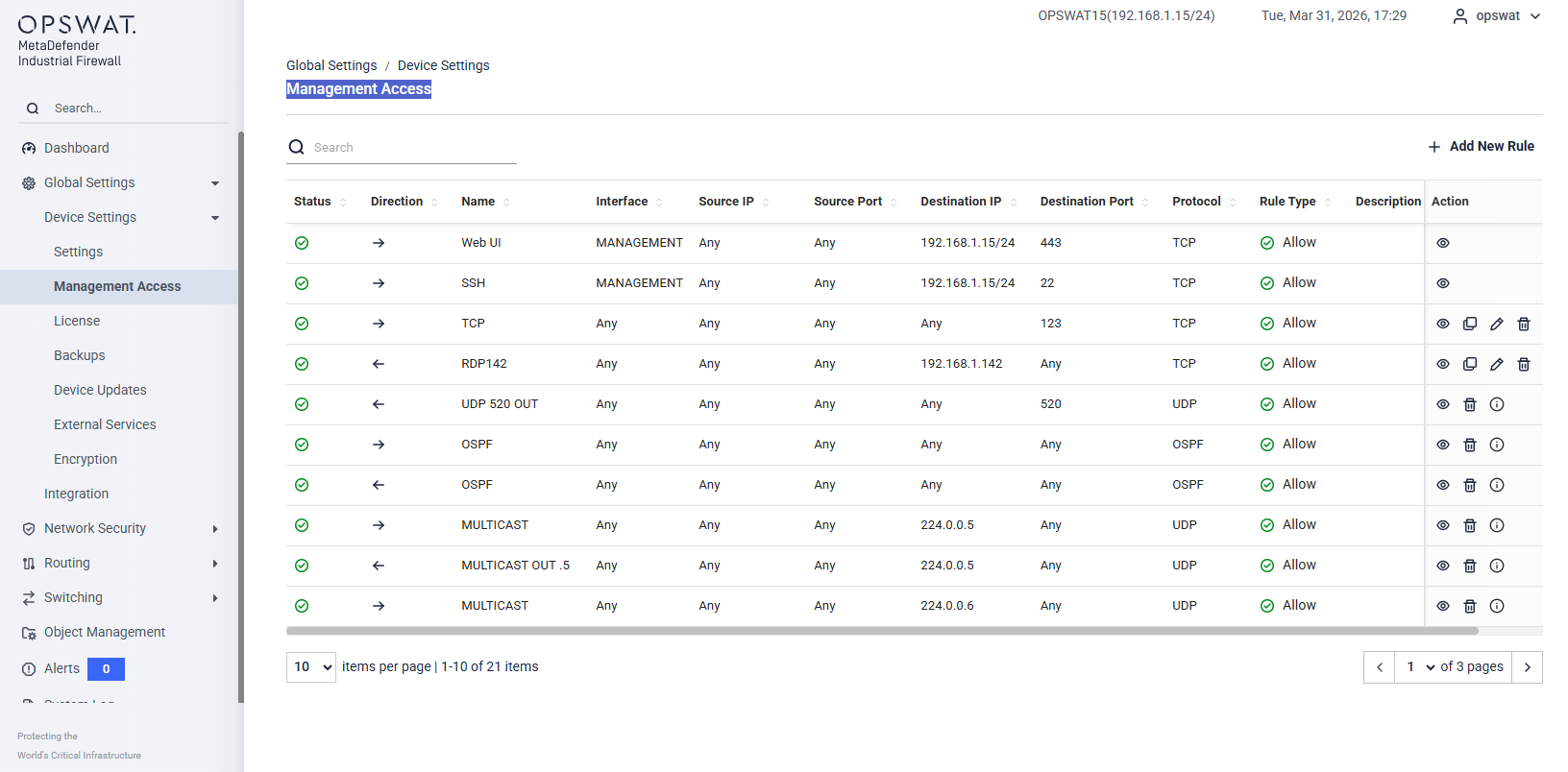Click the Add New Rule button

point(1481,146)
